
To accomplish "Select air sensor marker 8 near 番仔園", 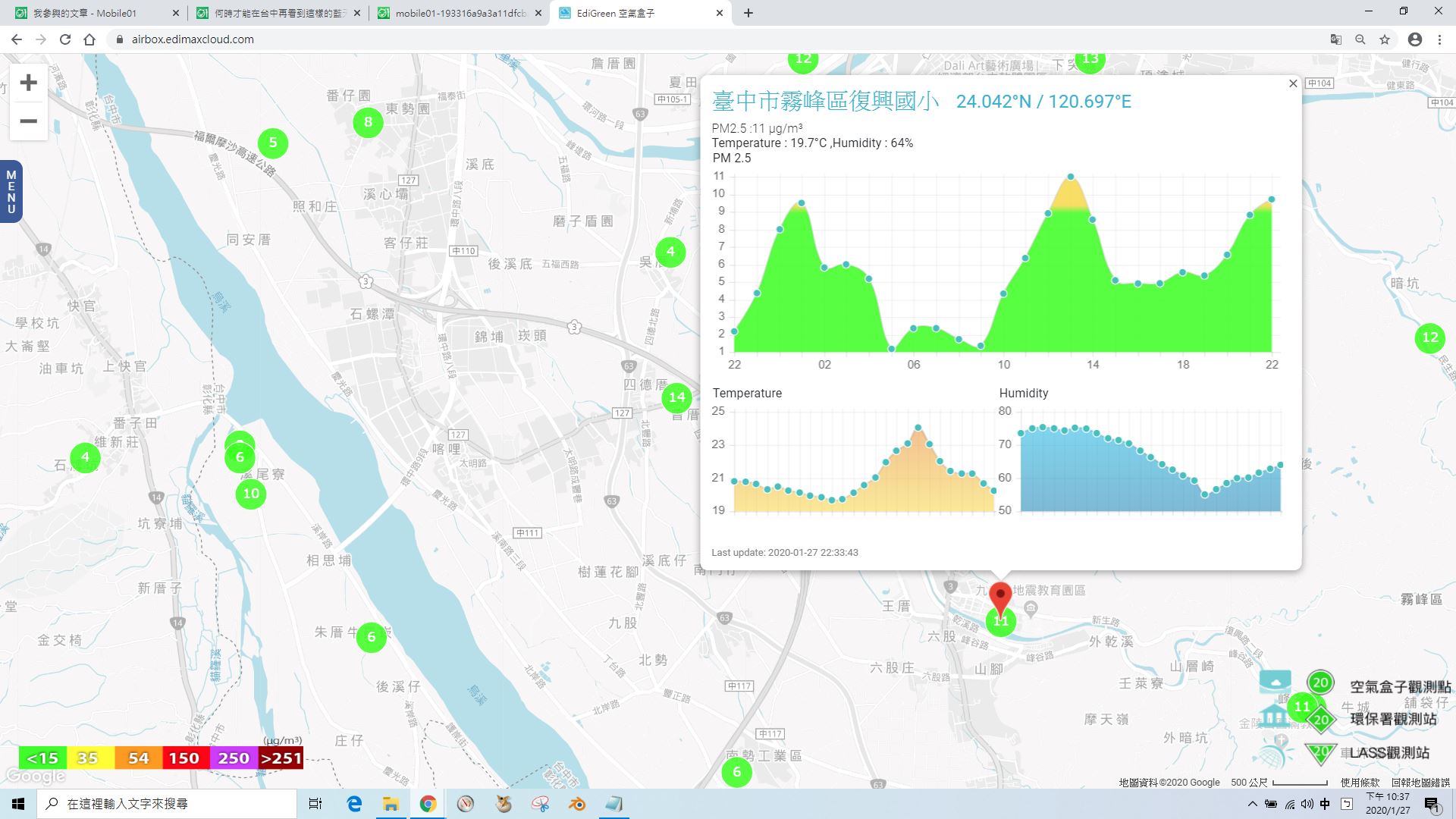I will pos(368,121).
